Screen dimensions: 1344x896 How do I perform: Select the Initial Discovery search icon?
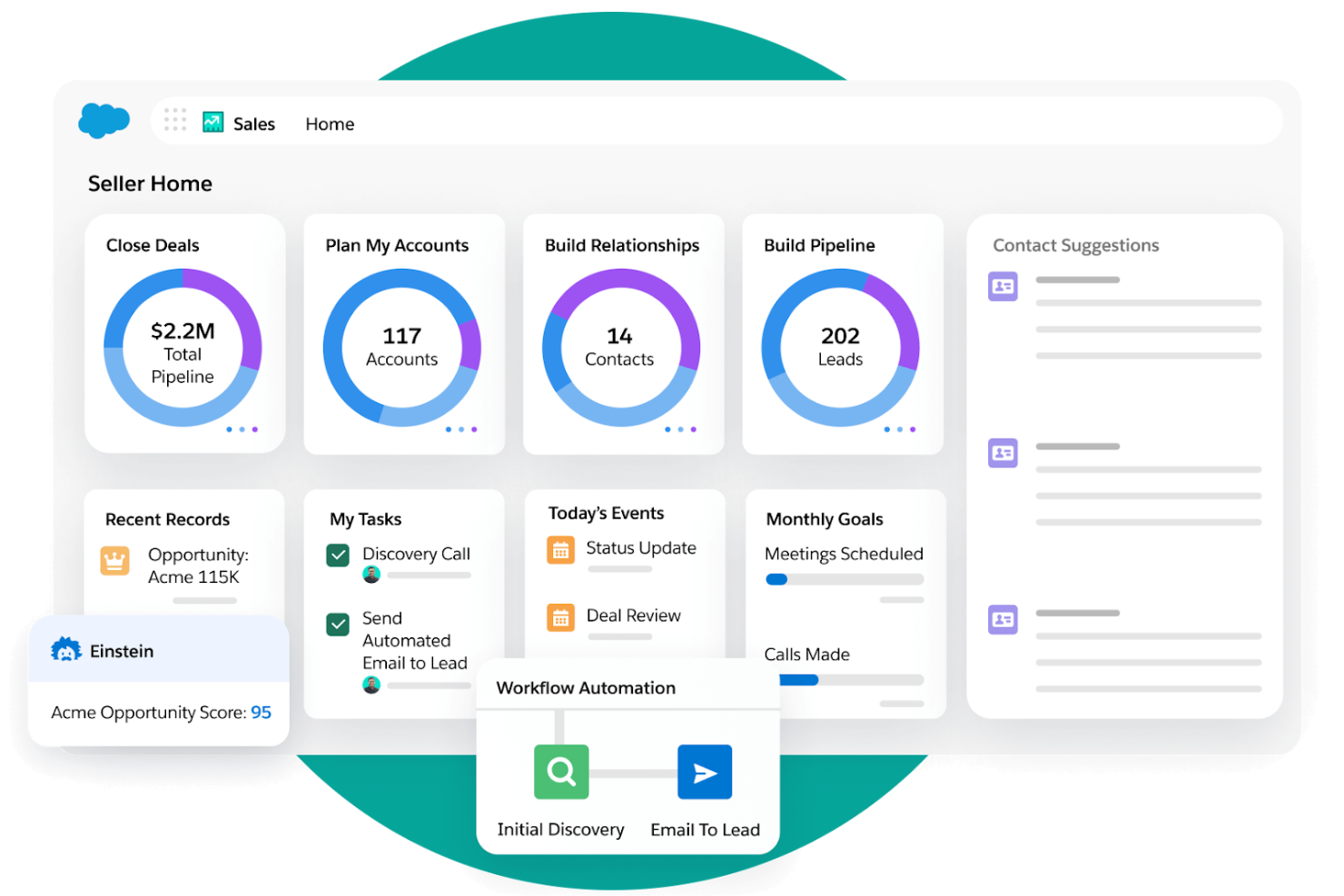[560, 772]
